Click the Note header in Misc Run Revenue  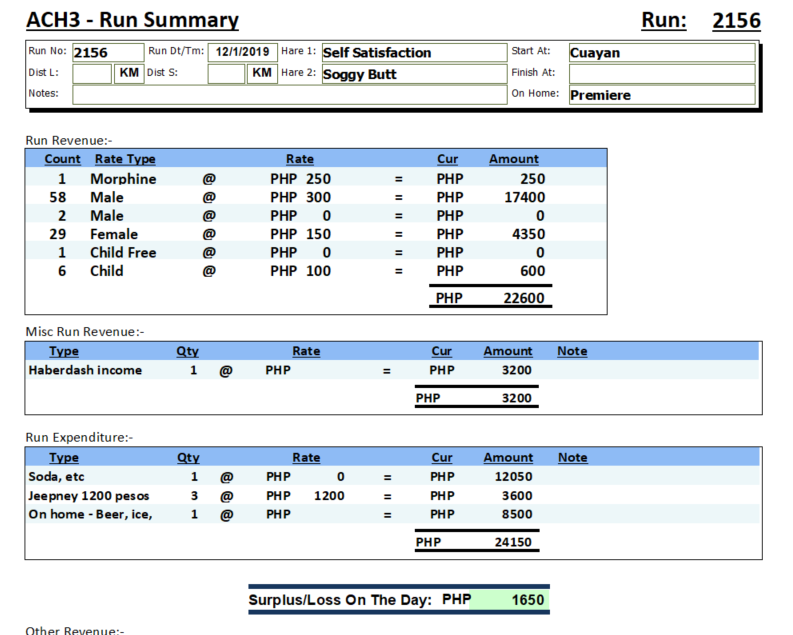572,351
